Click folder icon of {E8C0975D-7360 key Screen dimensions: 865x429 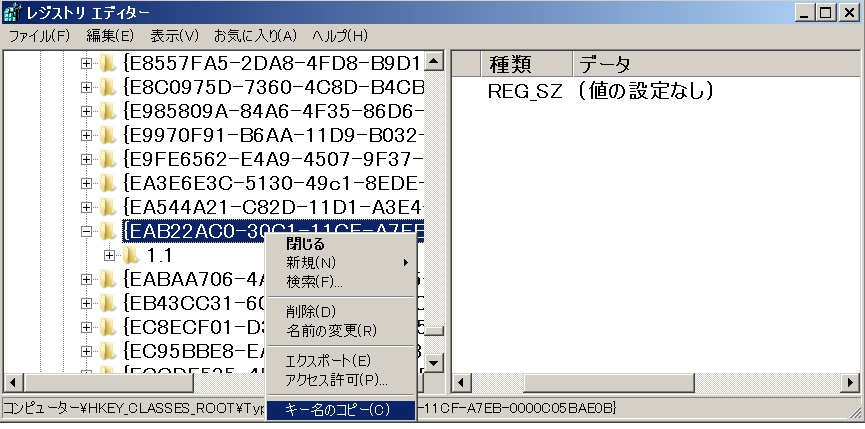tap(108, 88)
